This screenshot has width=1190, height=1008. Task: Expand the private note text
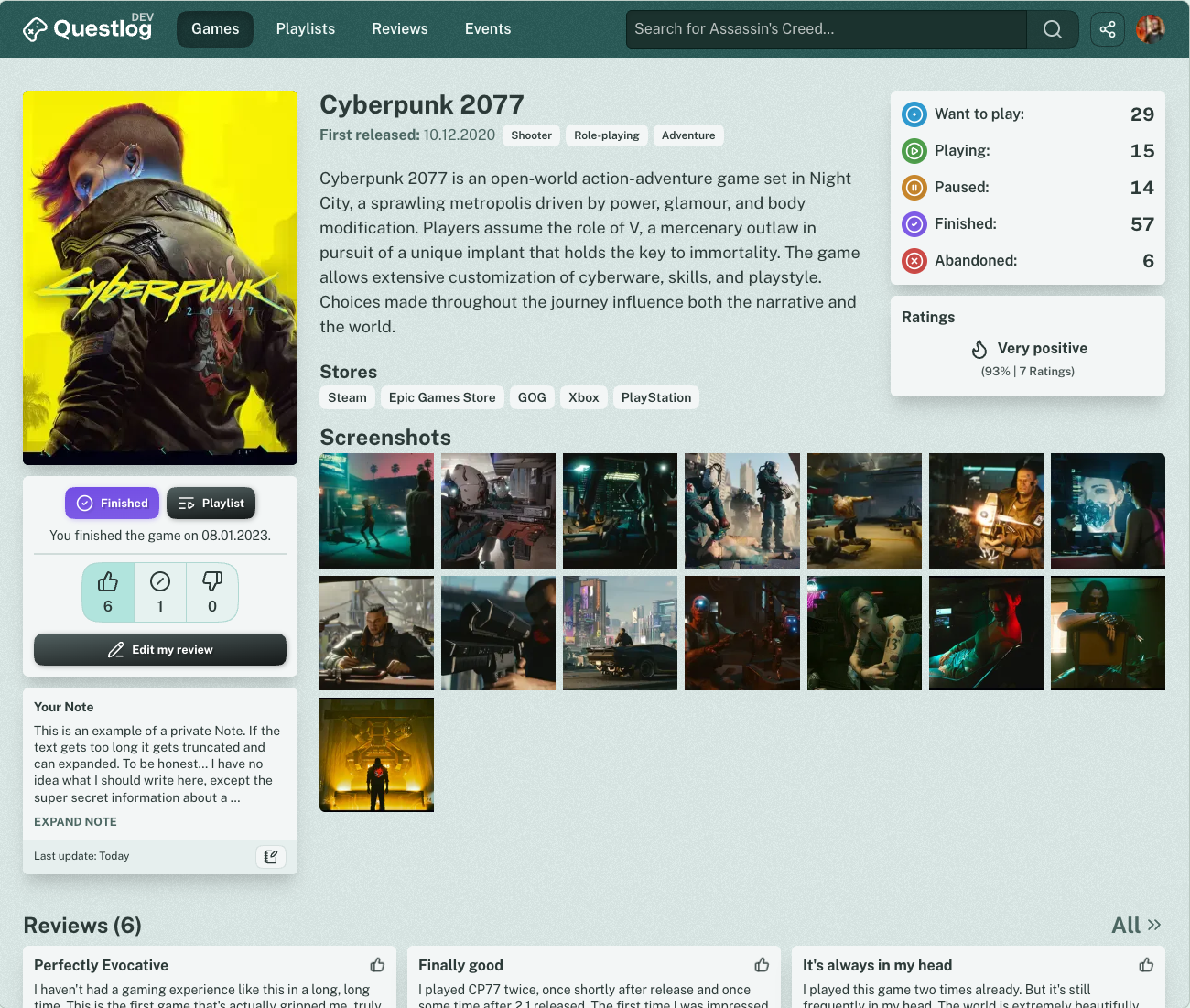(75, 822)
